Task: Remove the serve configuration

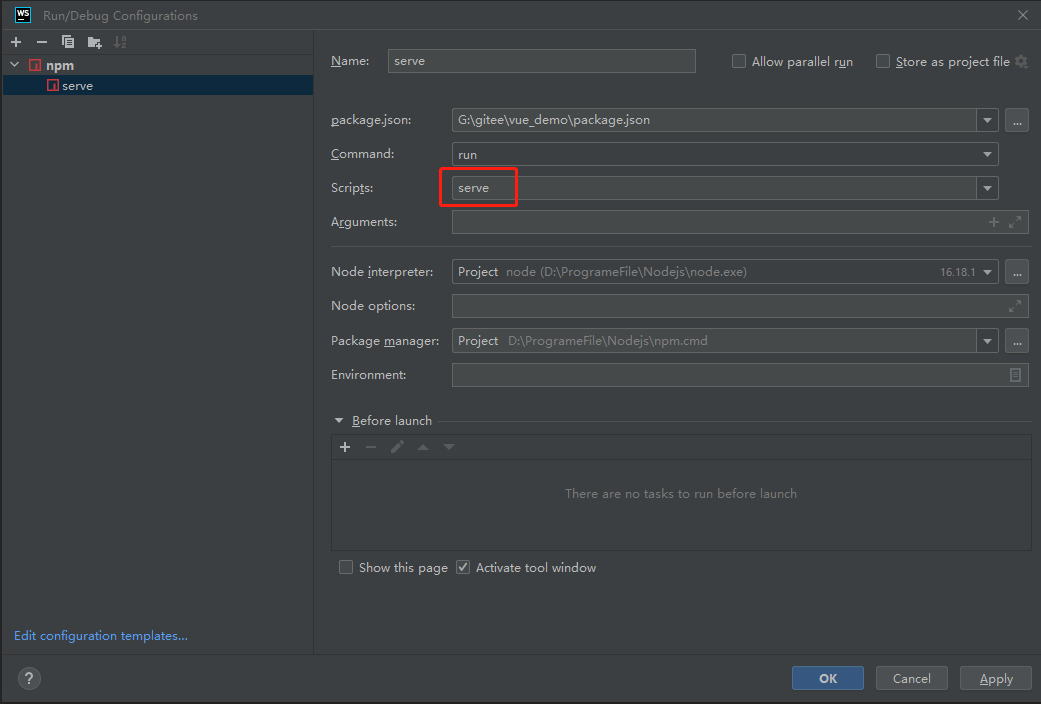Action: 40,41
